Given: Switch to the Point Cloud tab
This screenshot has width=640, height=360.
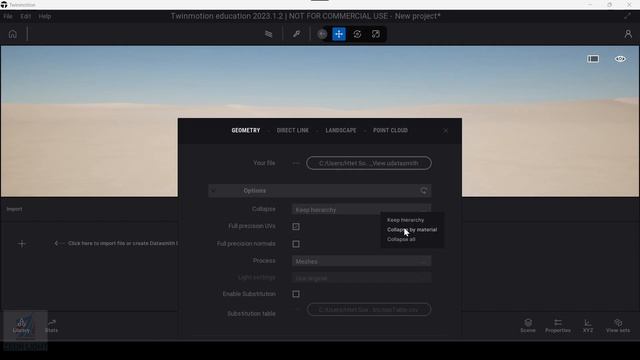Looking at the screenshot, I should (x=390, y=130).
